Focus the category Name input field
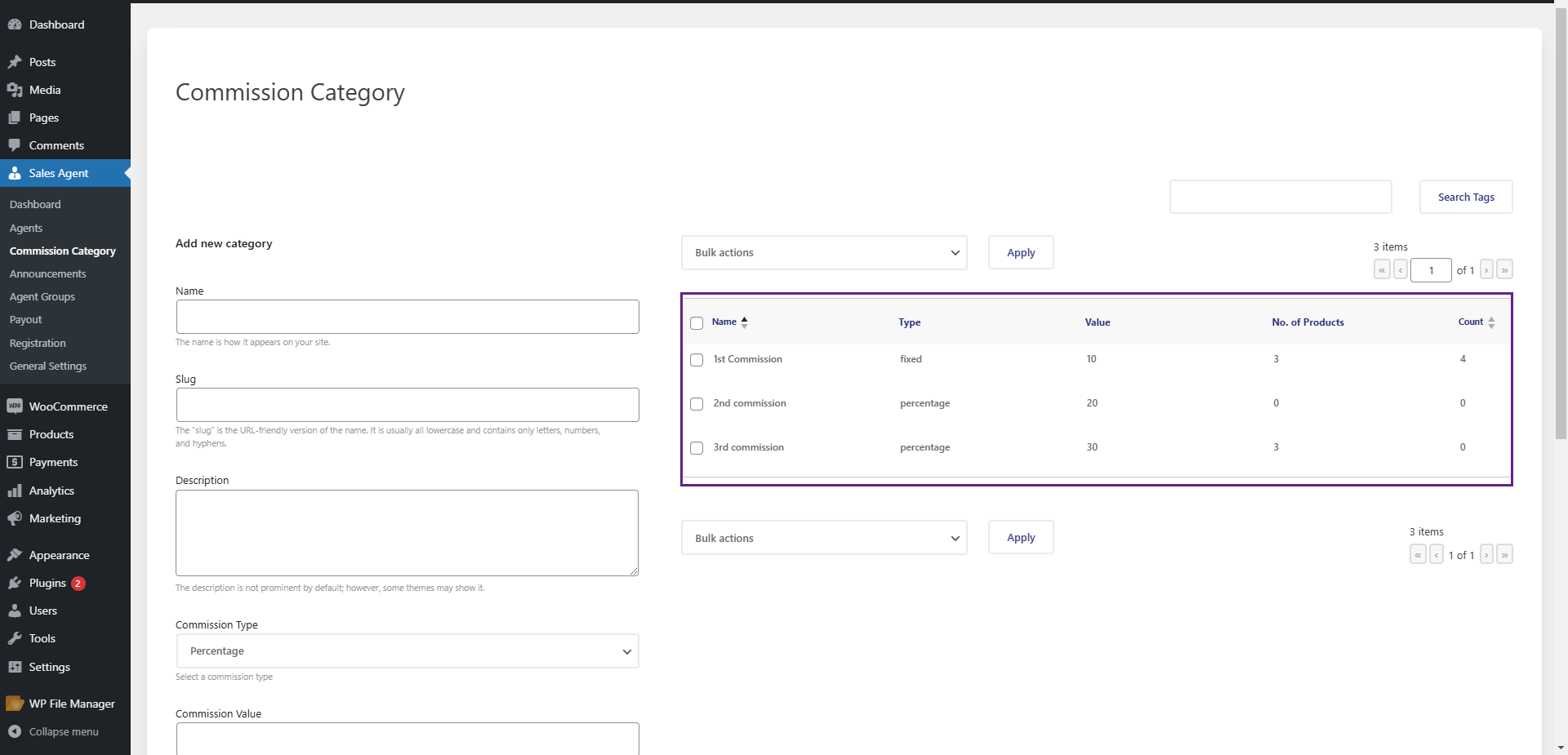Viewport: 1568px width, 755px height. [x=408, y=317]
